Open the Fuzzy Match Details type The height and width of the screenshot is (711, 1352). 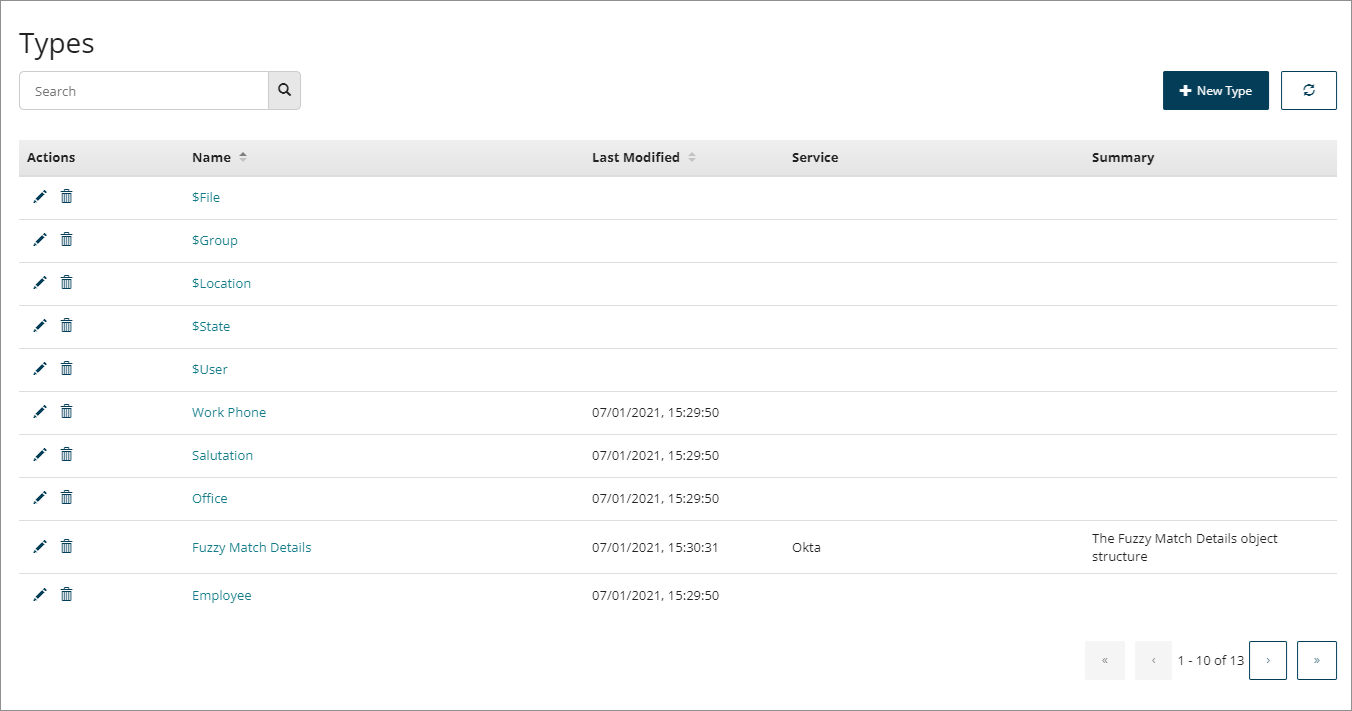click(x=251, y=547)
